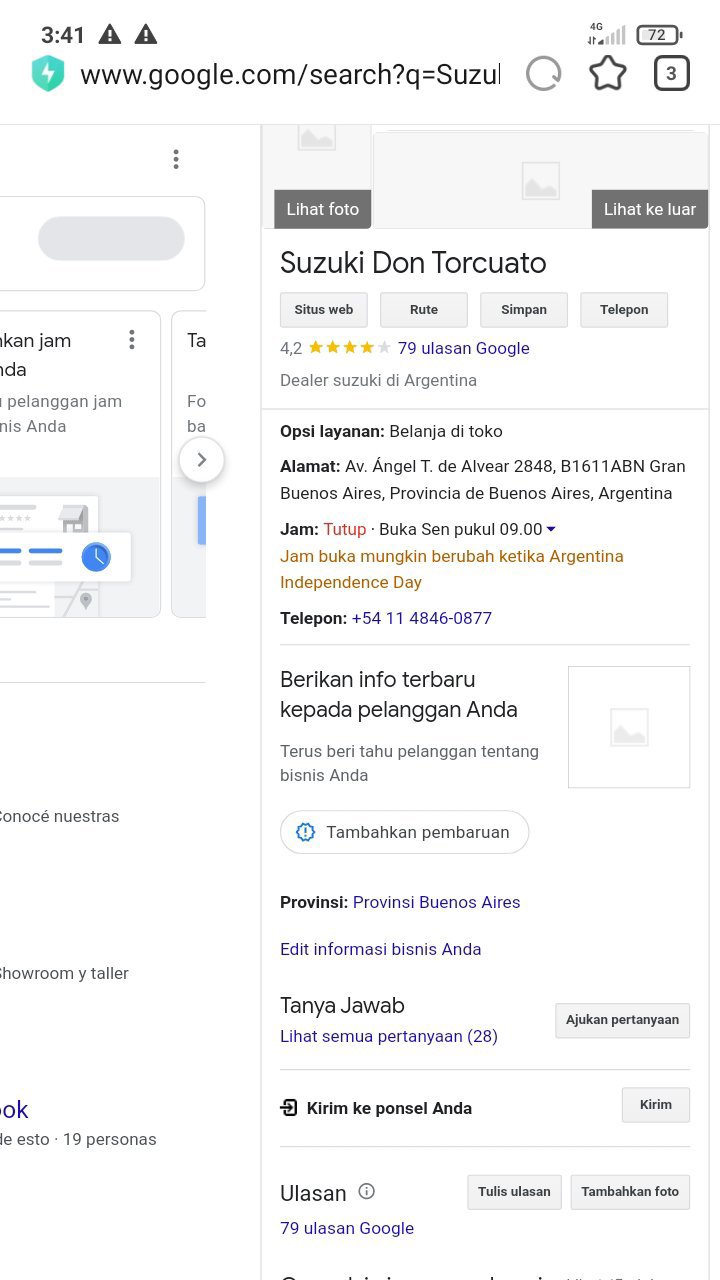Image resolution: width=720 pixels, height=1280 pixels.
Task: Tap the blue clock icon on card illustration
Action: tap(96, 557)
